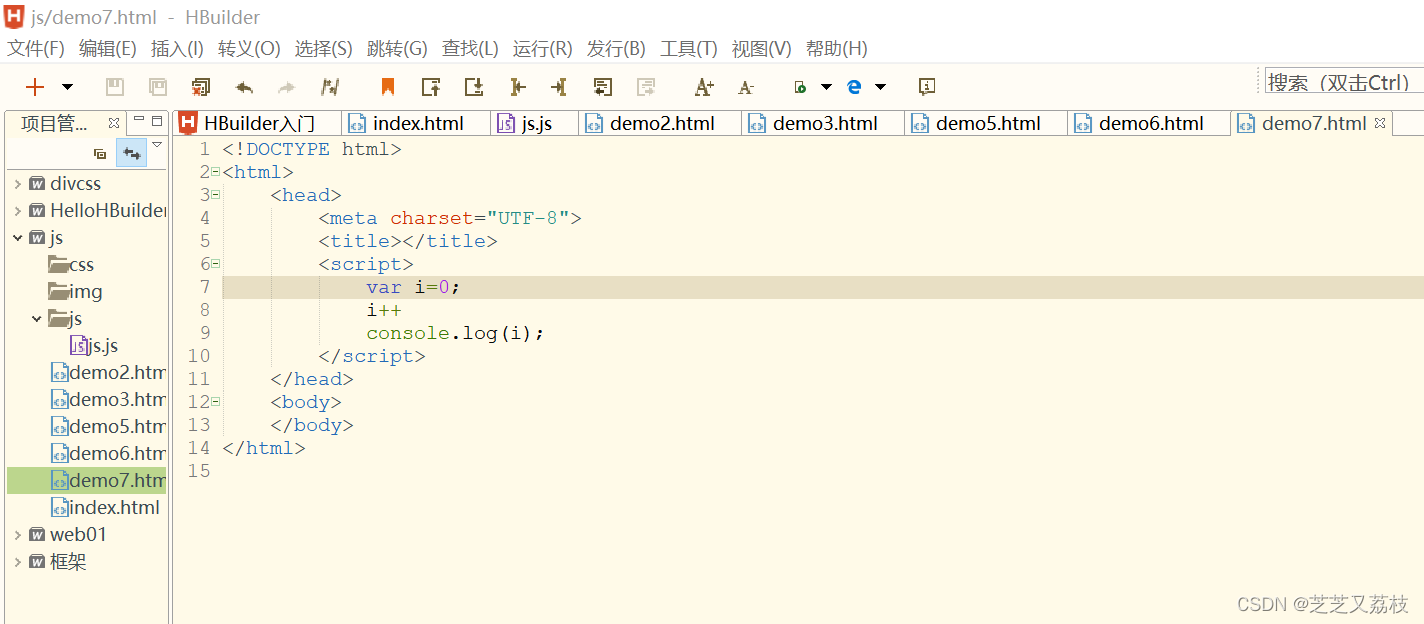This screenshot has width=1424, height=624.
Task: Click the orange bookmark icon
Action: [x=388, y=87]
